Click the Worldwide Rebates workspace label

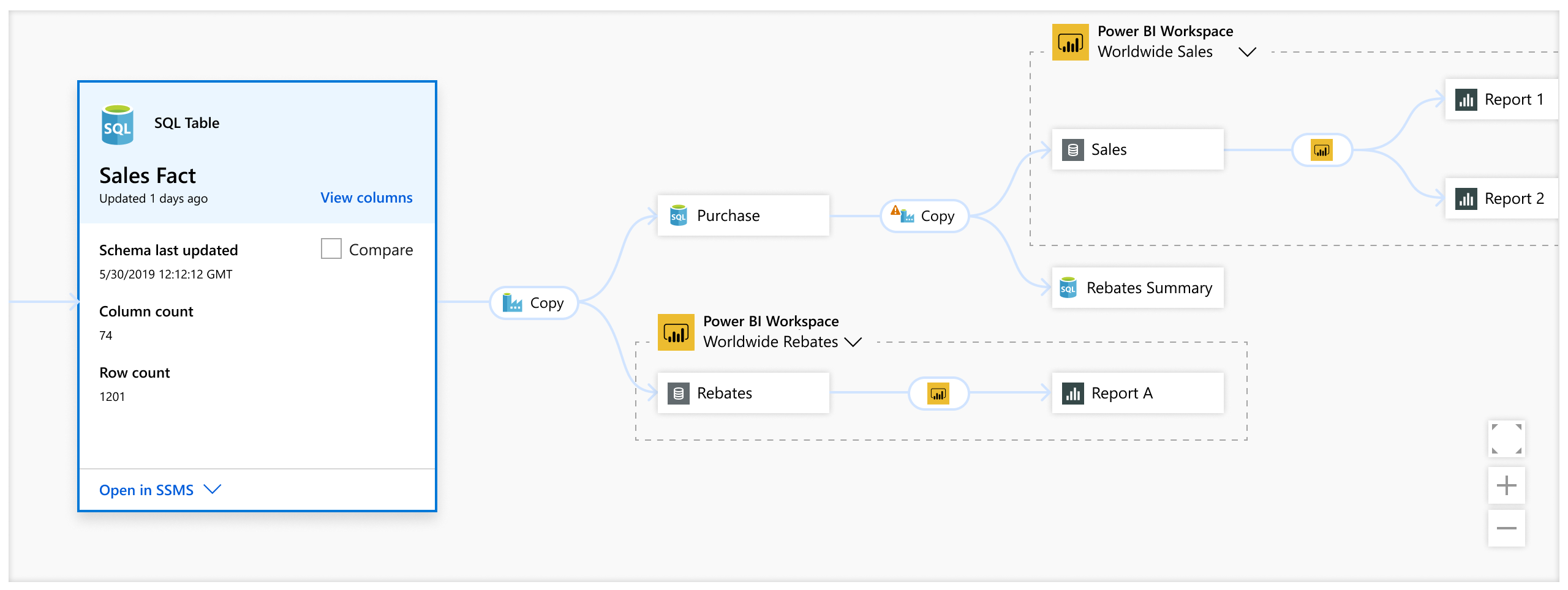771,342
